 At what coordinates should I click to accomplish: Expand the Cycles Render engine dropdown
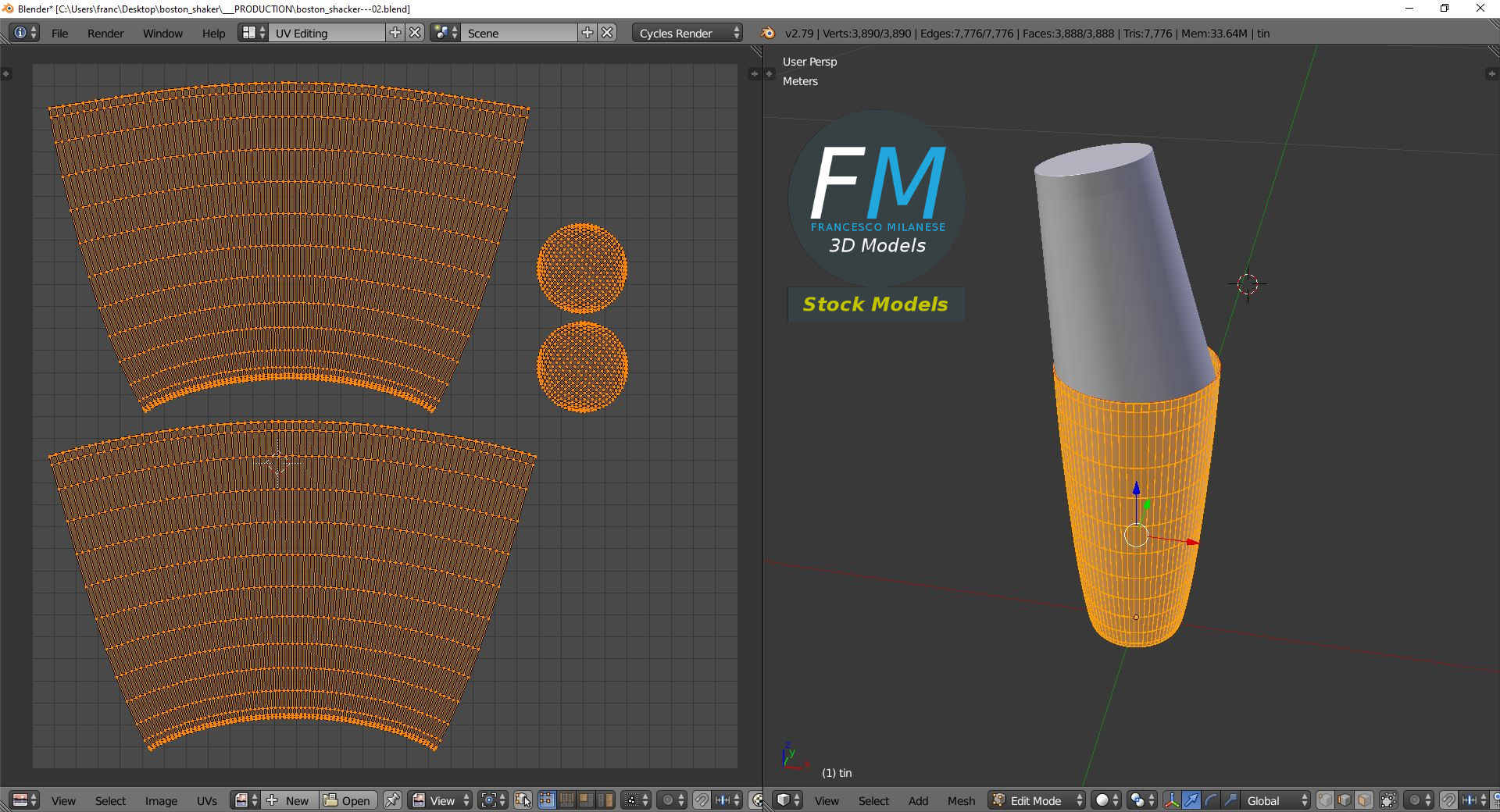[687, 33]
